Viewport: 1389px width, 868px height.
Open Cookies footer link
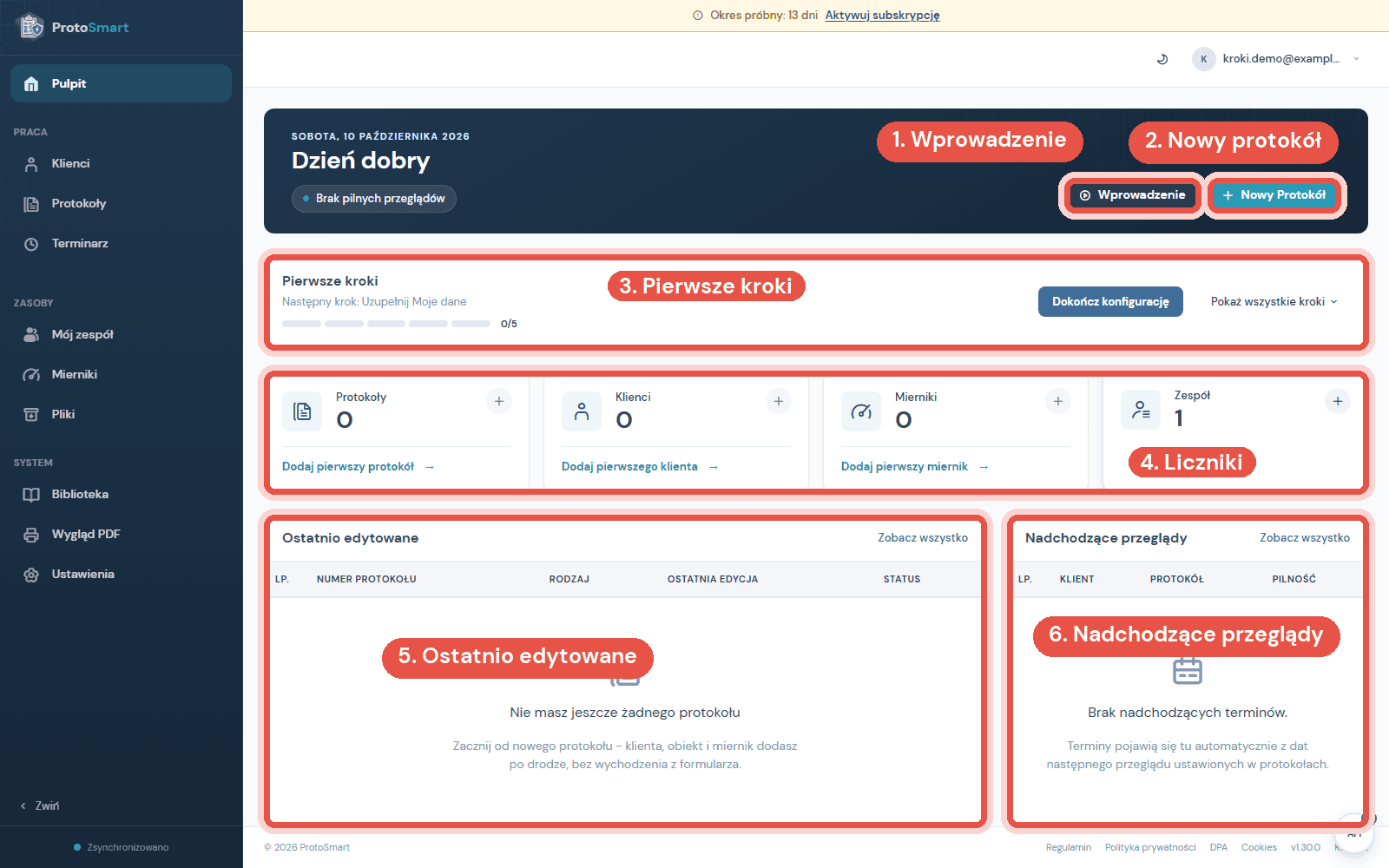point(1259,847)
